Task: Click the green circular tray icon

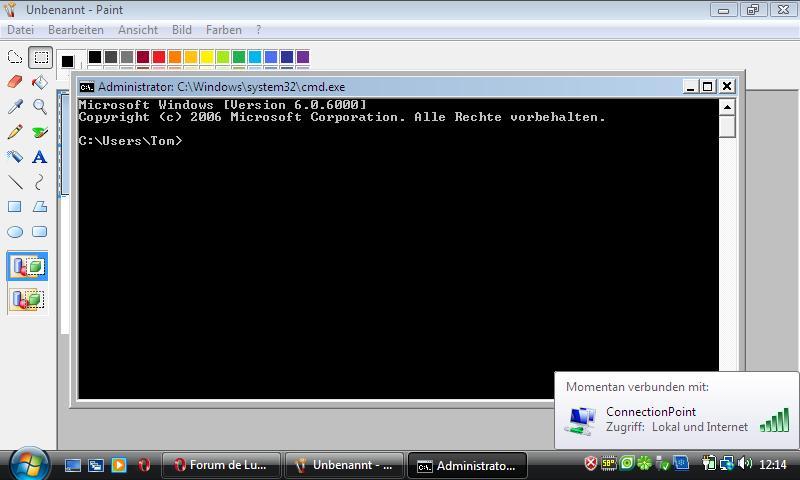Action: pos(627,463)
